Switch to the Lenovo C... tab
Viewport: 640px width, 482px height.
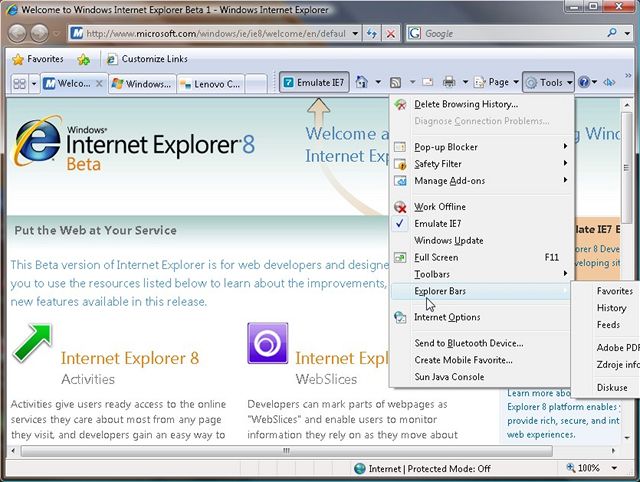210,84
